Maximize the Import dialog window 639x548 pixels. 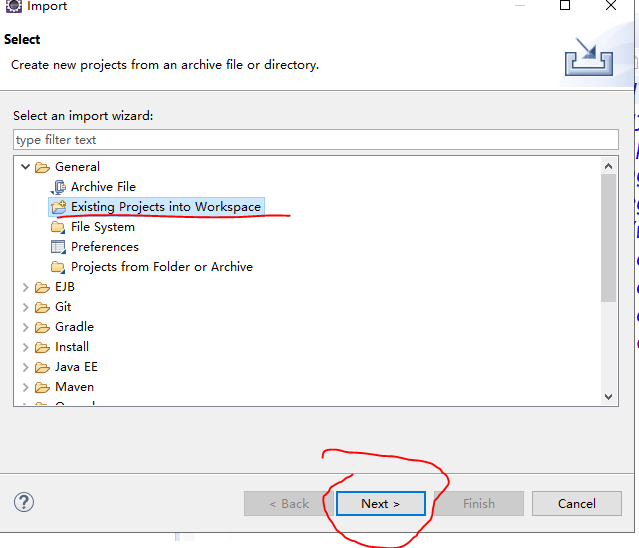pyautogui.click(x=565, y=5)
